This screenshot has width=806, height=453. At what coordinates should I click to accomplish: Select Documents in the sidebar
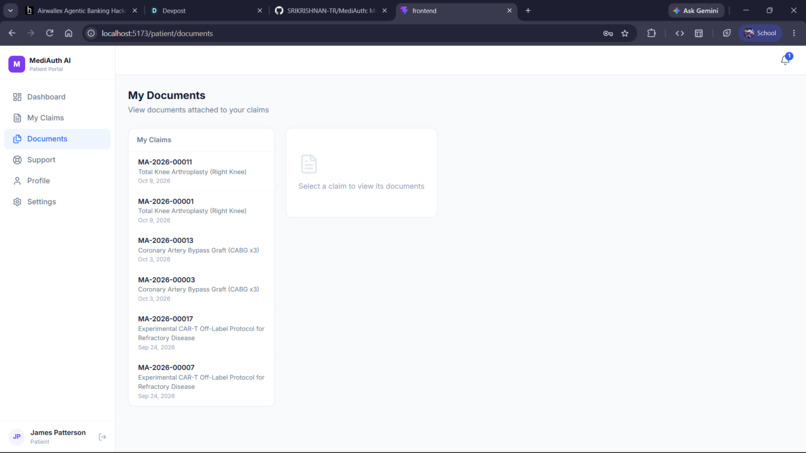(x=57, y=139)
